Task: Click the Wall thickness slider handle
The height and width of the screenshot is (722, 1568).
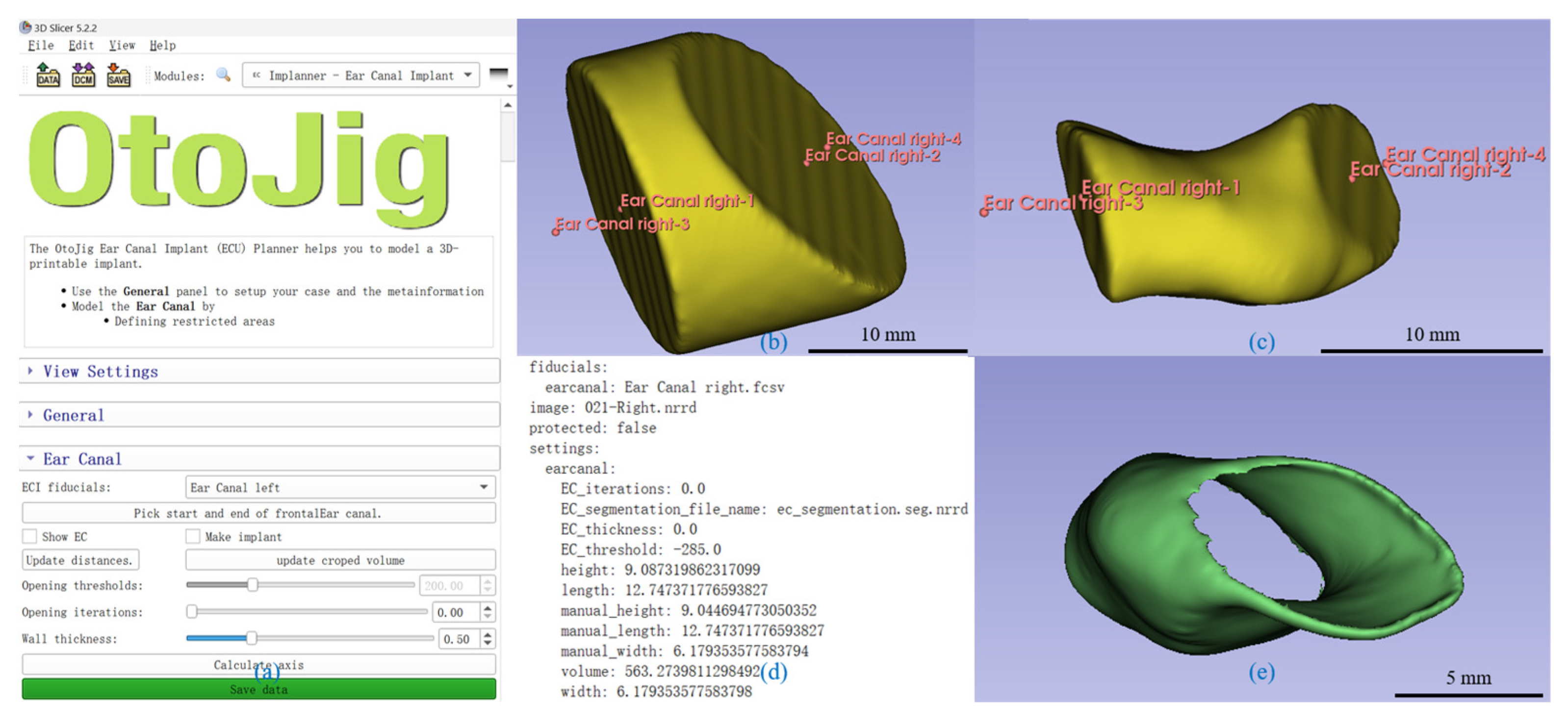Action: (x=252, y=638)
